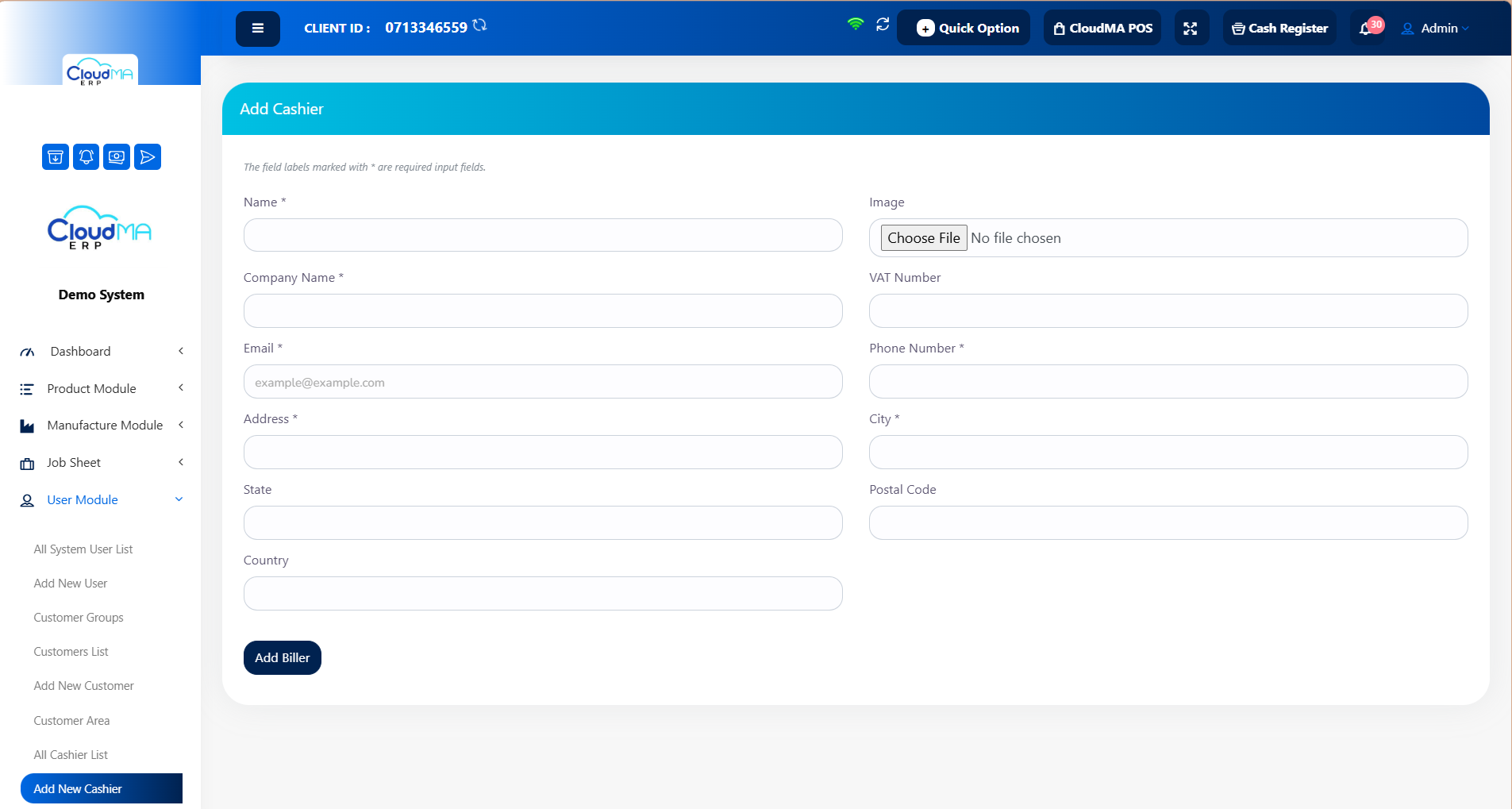This screenshot has height=809, width=1512.
Task: Refresh the client ID icon
Action: click(x=479, y=25)
